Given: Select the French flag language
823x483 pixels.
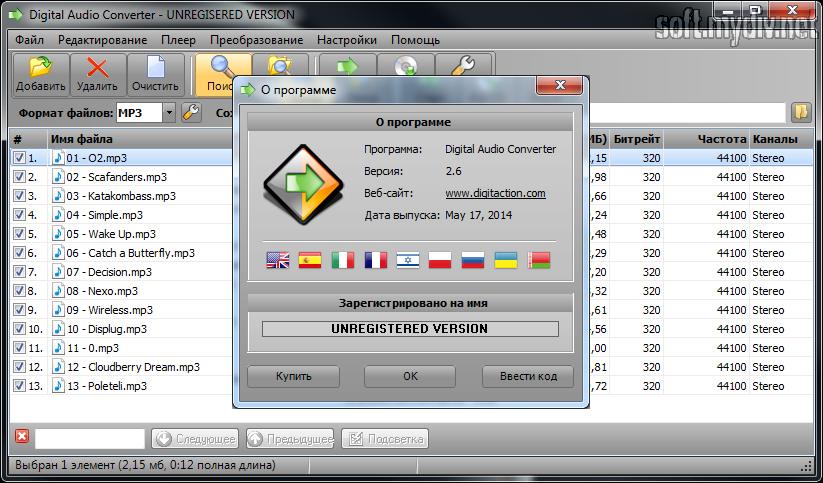Looking at the screenshot, I should (x=375, y=260).
